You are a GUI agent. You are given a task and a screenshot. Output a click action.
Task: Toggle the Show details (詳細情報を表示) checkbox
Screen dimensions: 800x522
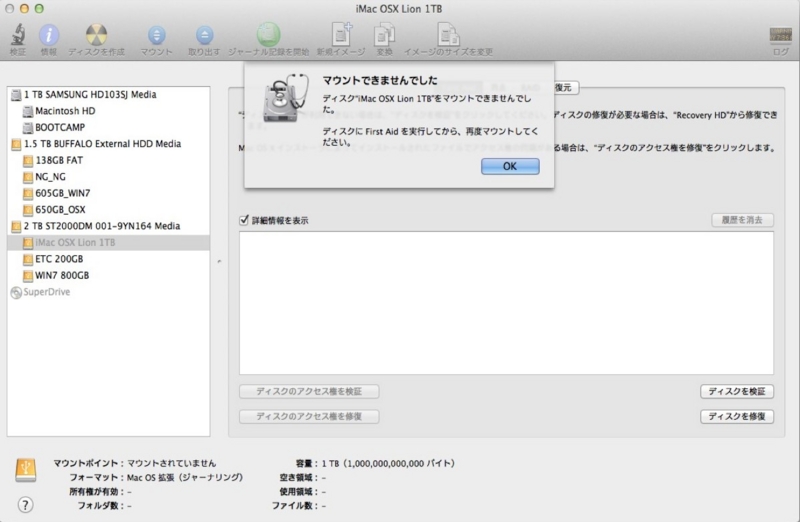point(244,220)
